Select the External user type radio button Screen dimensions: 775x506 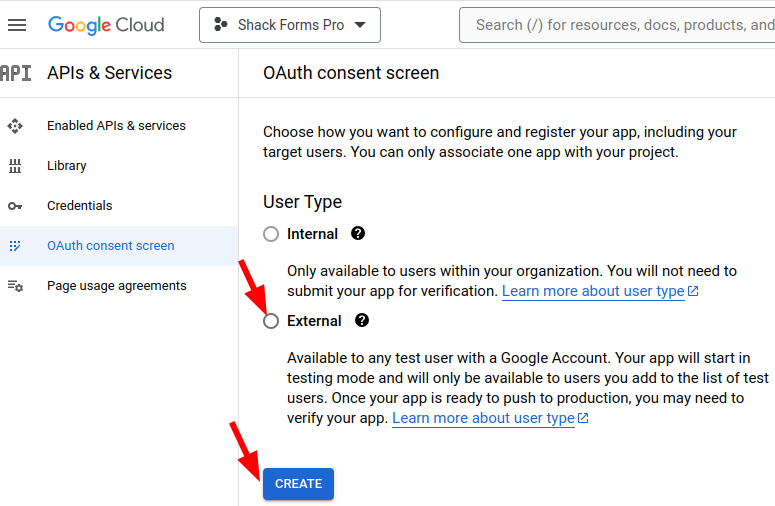[x=271, y=321]
